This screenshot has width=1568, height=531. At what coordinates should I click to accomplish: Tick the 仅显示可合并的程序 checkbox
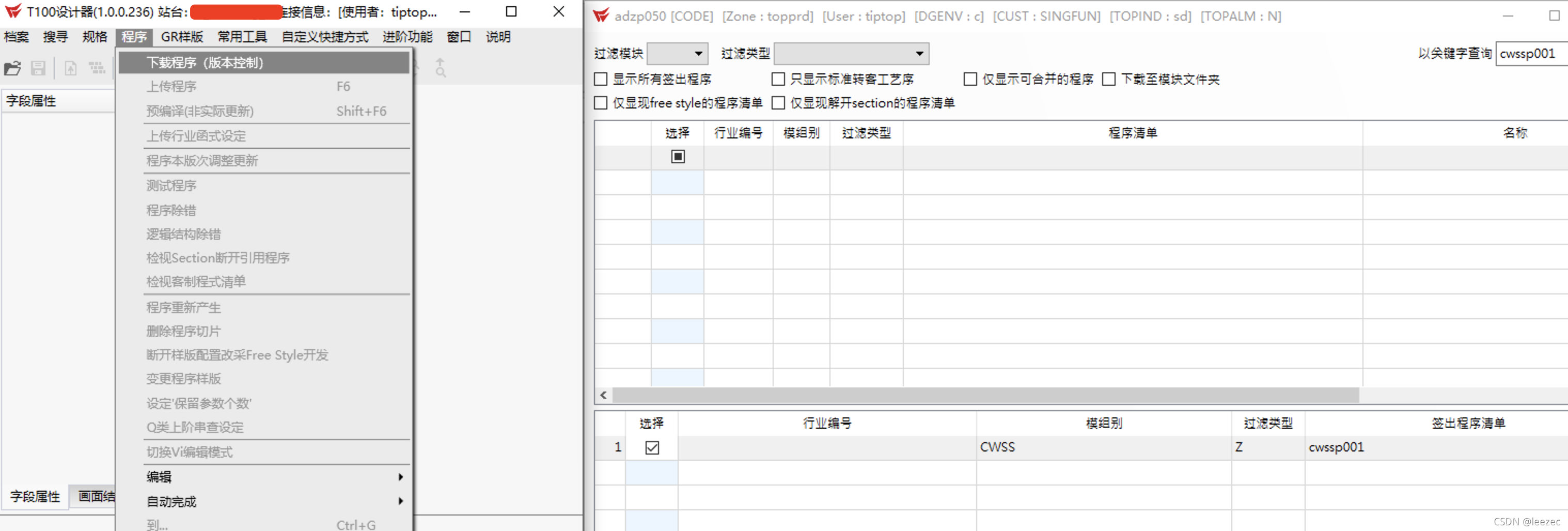click(x=970, y=79)
